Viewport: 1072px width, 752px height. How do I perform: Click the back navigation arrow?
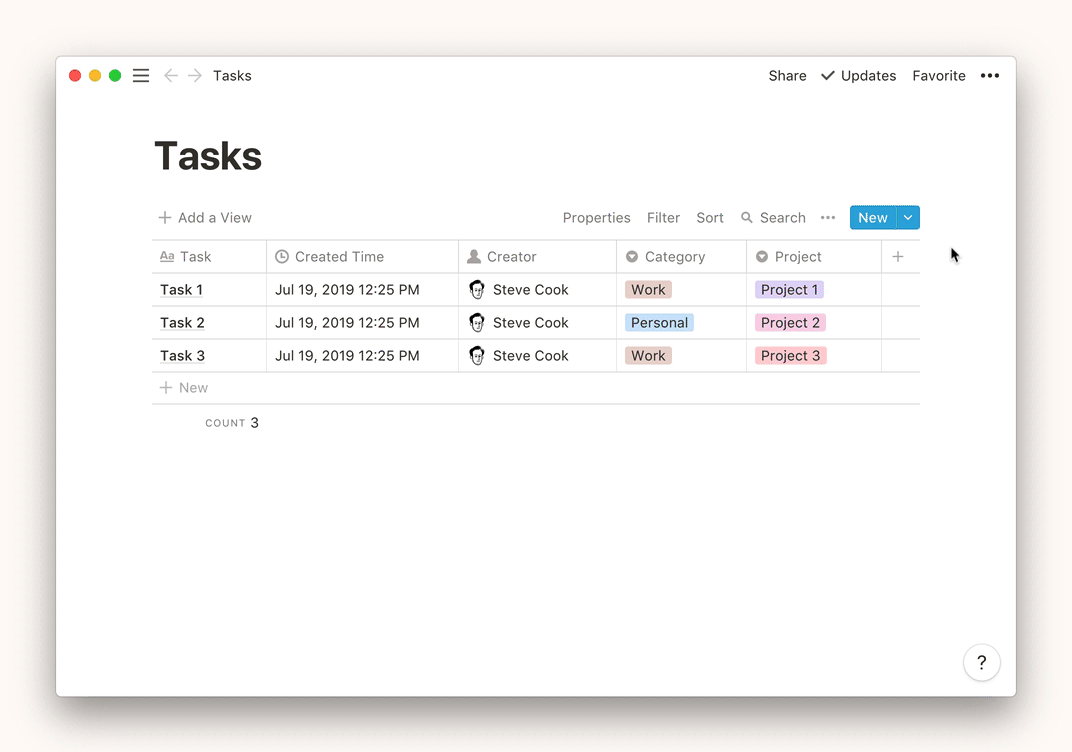pyautogui.click(x=171, y=76)
